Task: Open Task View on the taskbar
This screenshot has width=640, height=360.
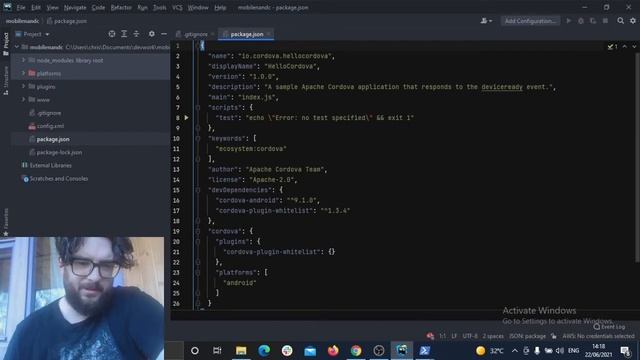Action: (217, 350)
